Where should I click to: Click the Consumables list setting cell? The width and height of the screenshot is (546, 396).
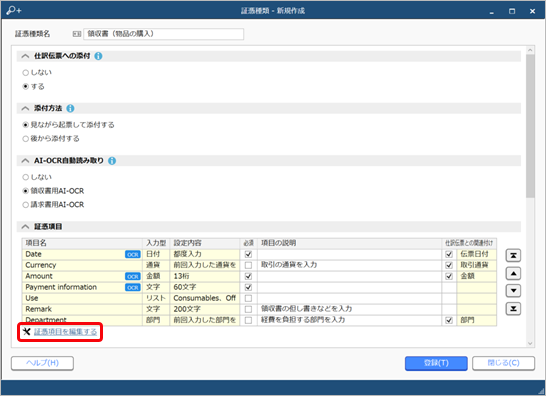click(205, 298)
